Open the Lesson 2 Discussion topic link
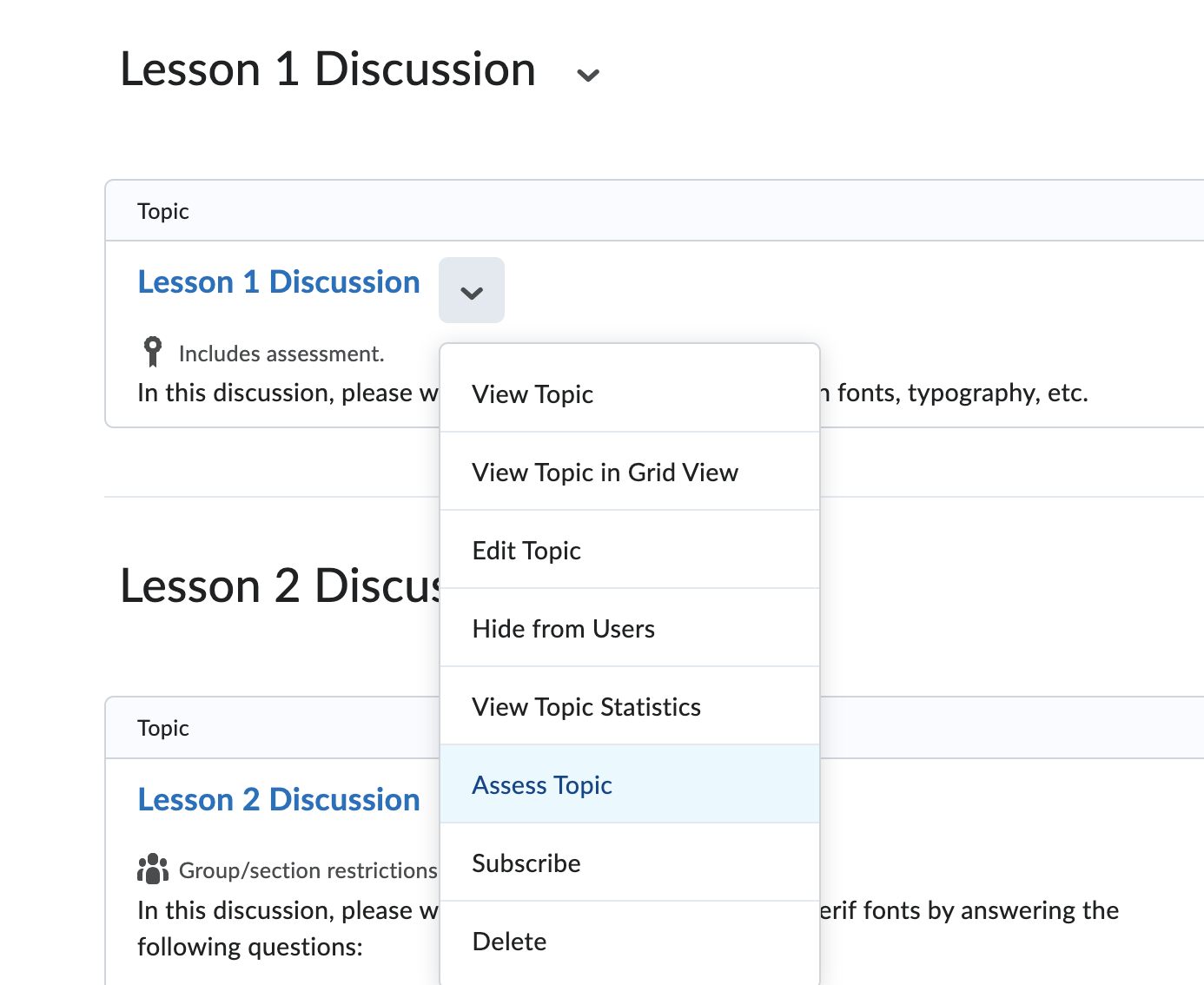1204x985 pixels. pyautogui.click(x=279, y=799)
